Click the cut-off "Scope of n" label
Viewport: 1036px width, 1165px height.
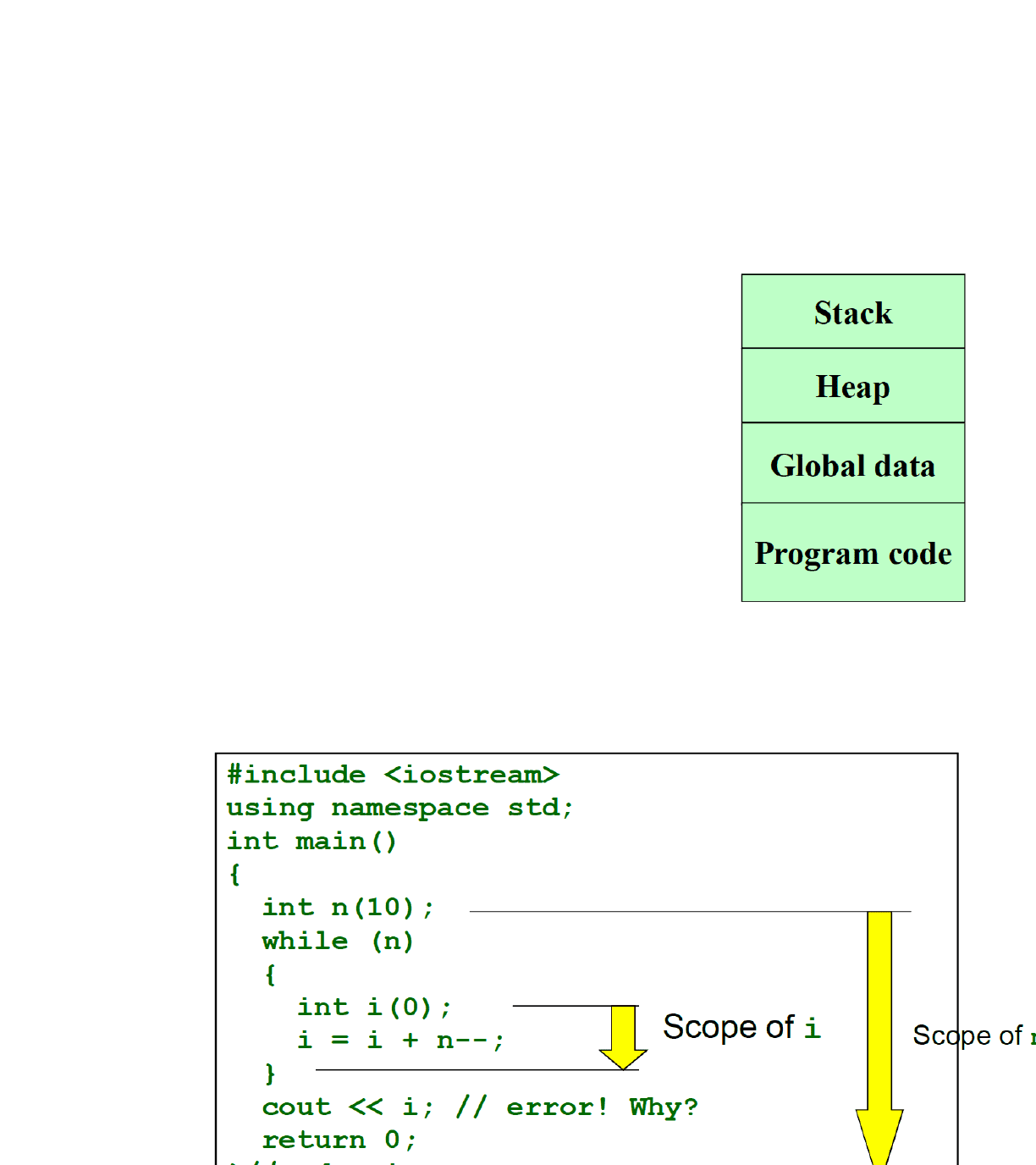pyautogui.click(x=973, y=1035)
